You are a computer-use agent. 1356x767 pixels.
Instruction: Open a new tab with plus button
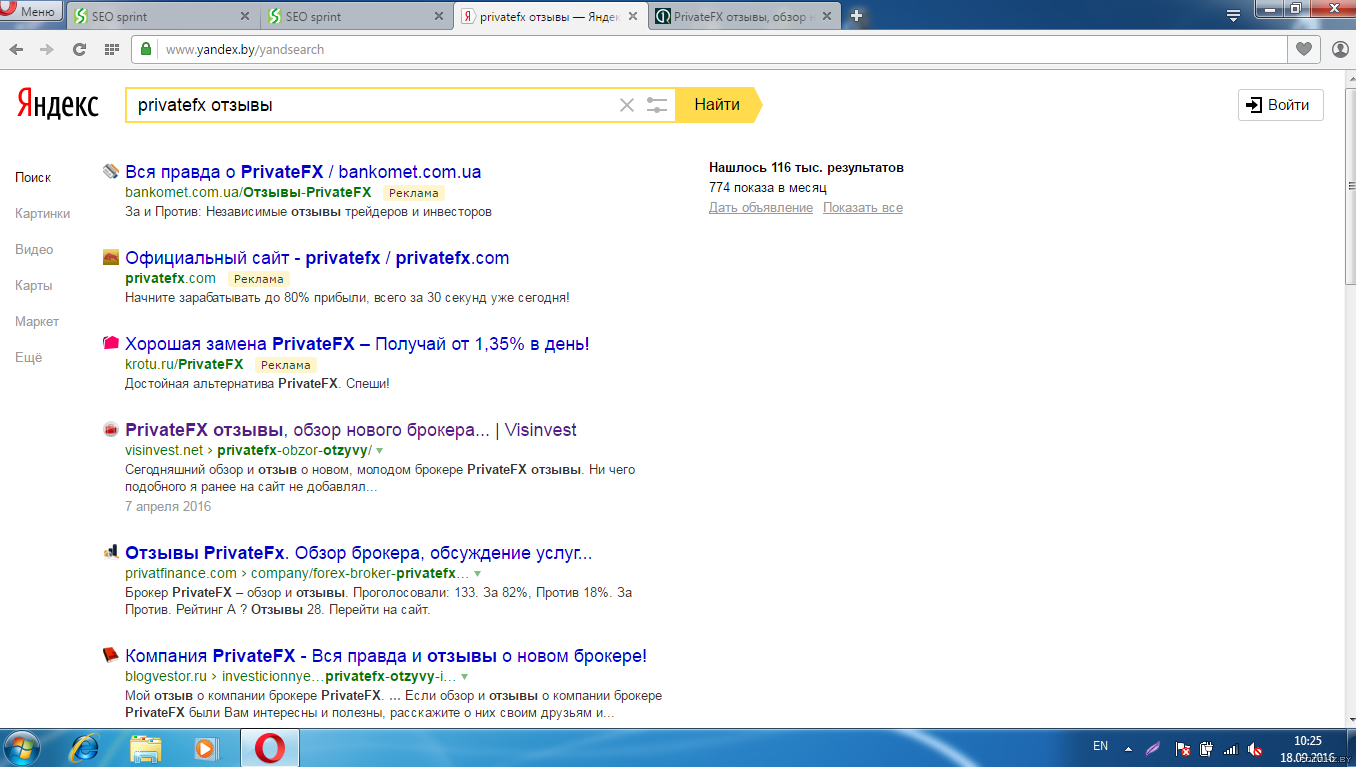point(857,16)
